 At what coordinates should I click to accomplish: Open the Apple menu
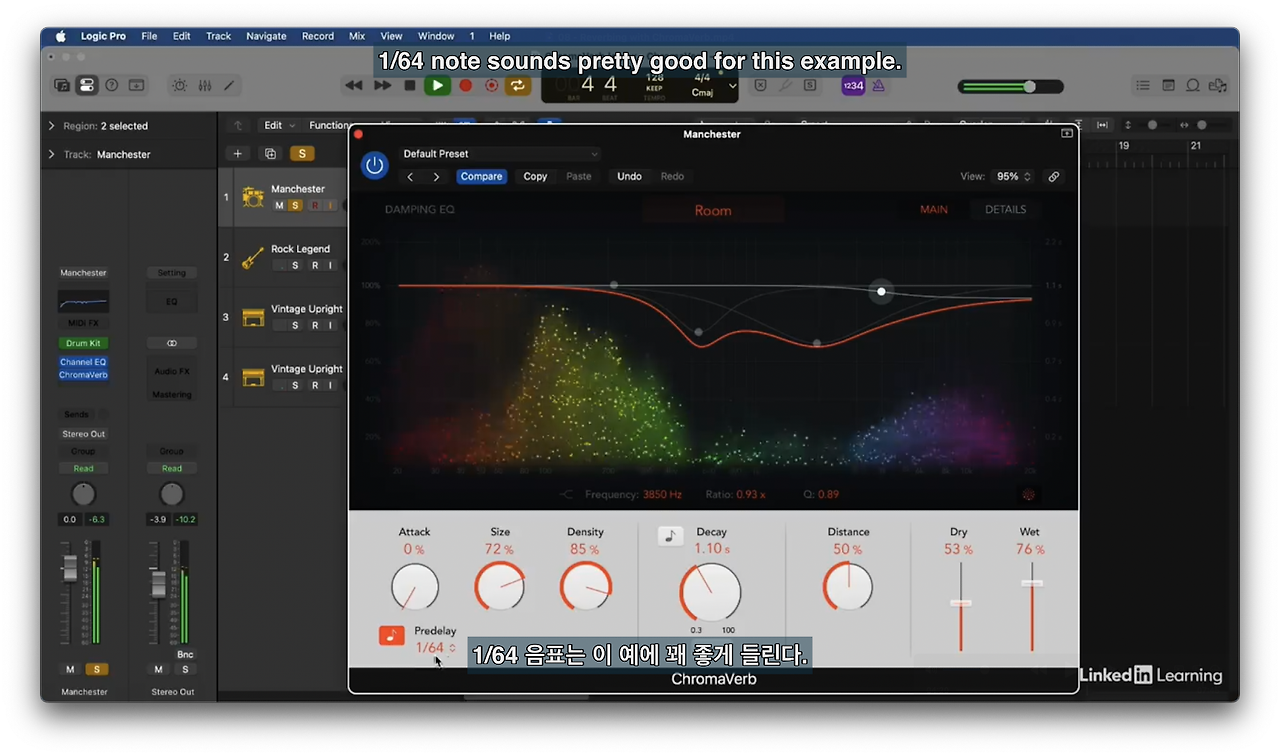tap(60, 36)
